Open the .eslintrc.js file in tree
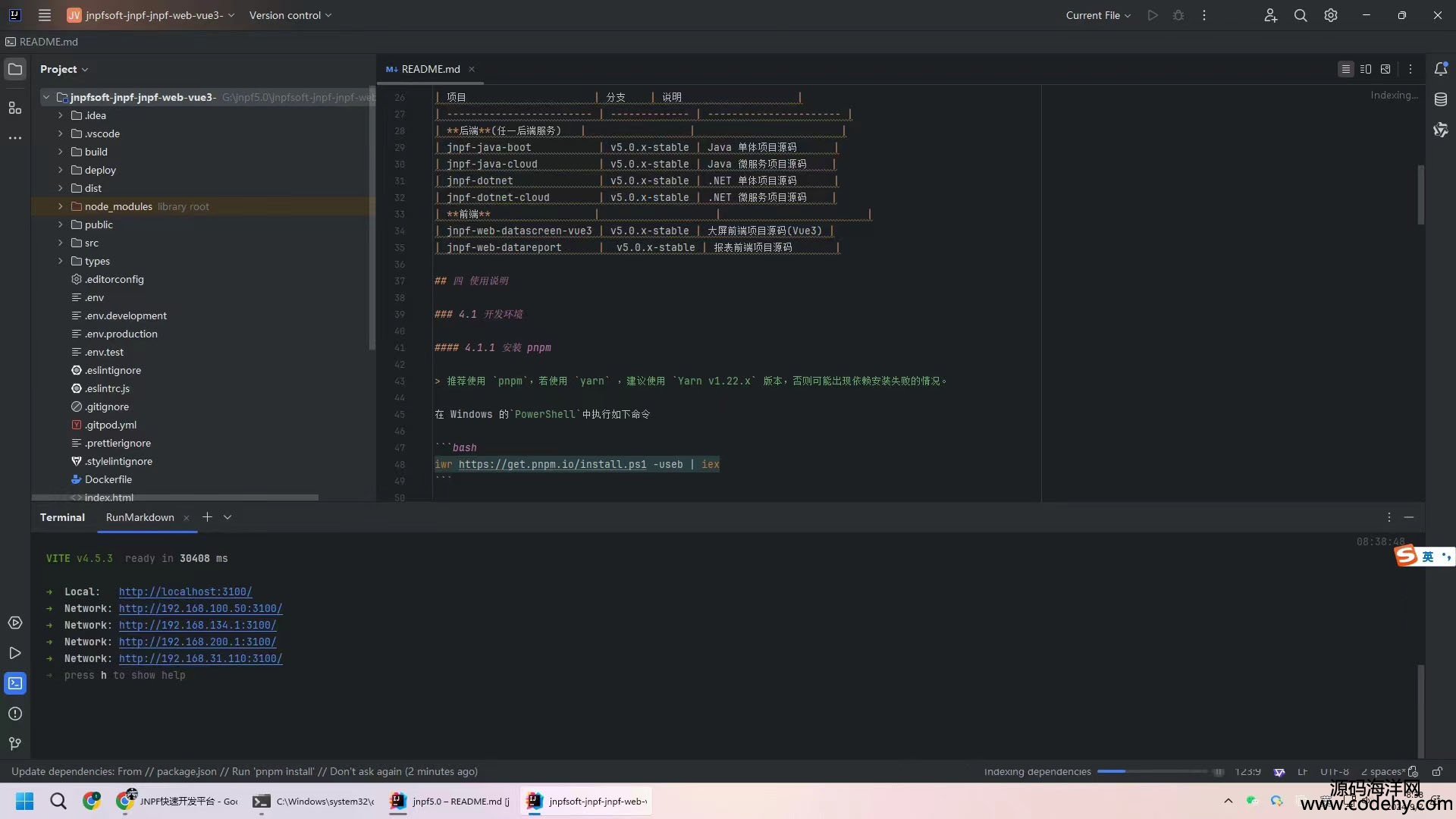 [x=107, y=388]
